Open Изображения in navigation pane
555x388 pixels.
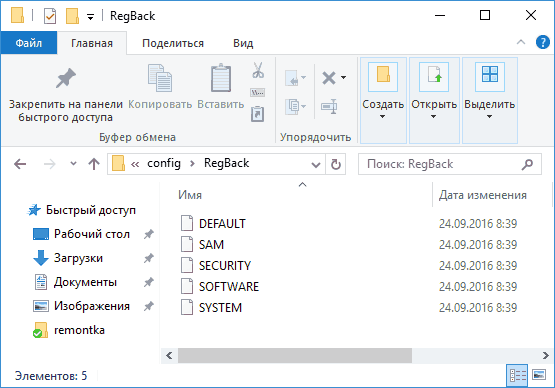coord(92,306)
